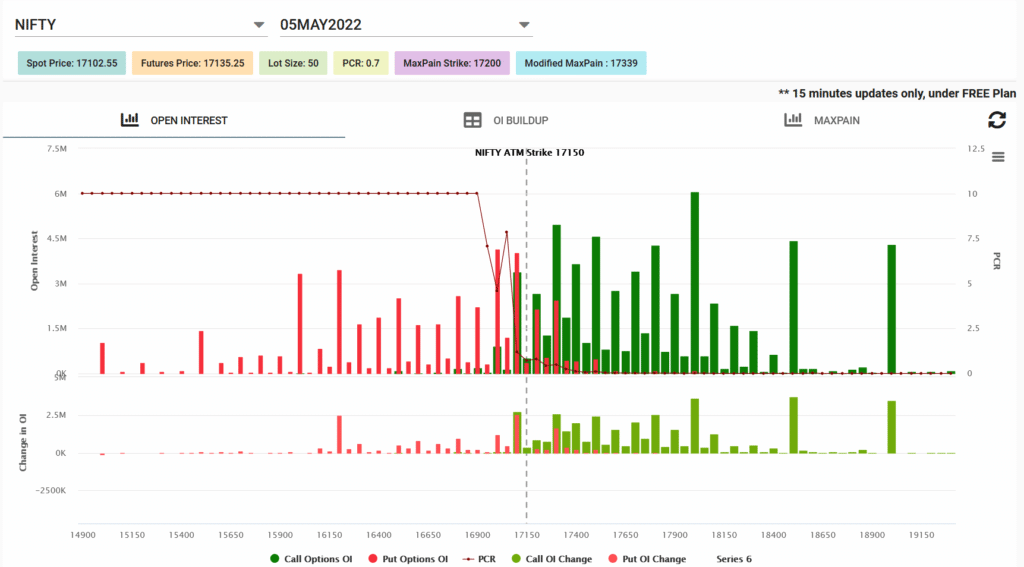Refresh the chart data with the reload icon

(997, 120)
